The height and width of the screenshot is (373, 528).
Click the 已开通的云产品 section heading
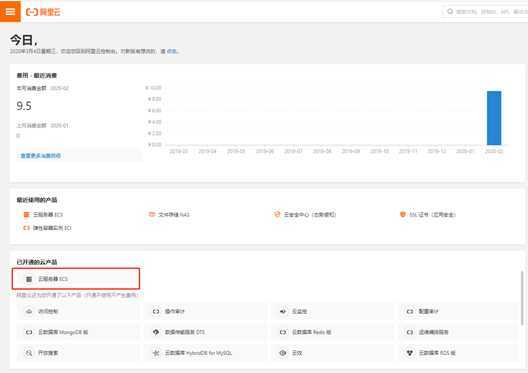37,262
